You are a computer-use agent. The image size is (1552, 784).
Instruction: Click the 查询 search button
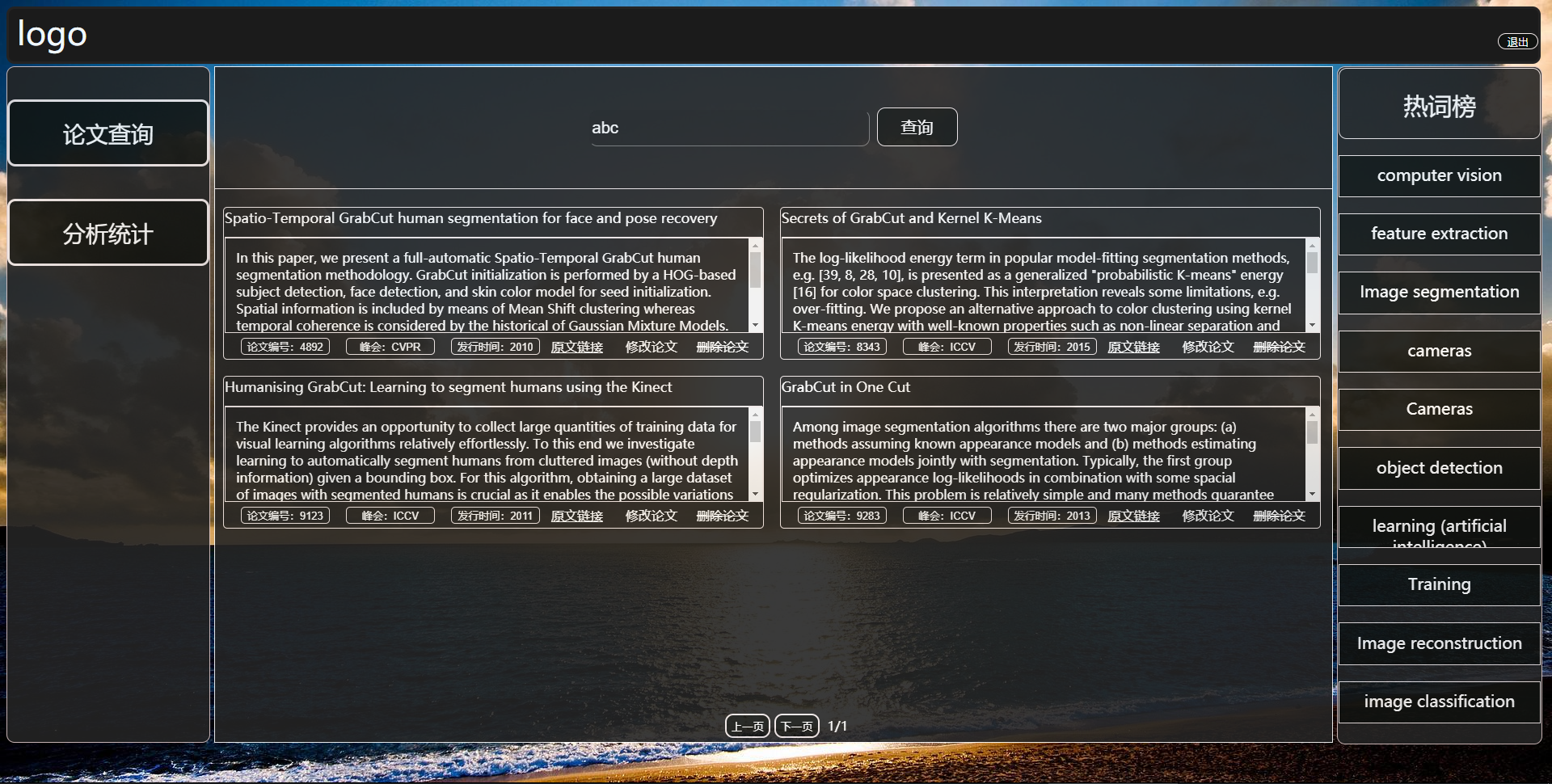point(917,127)
